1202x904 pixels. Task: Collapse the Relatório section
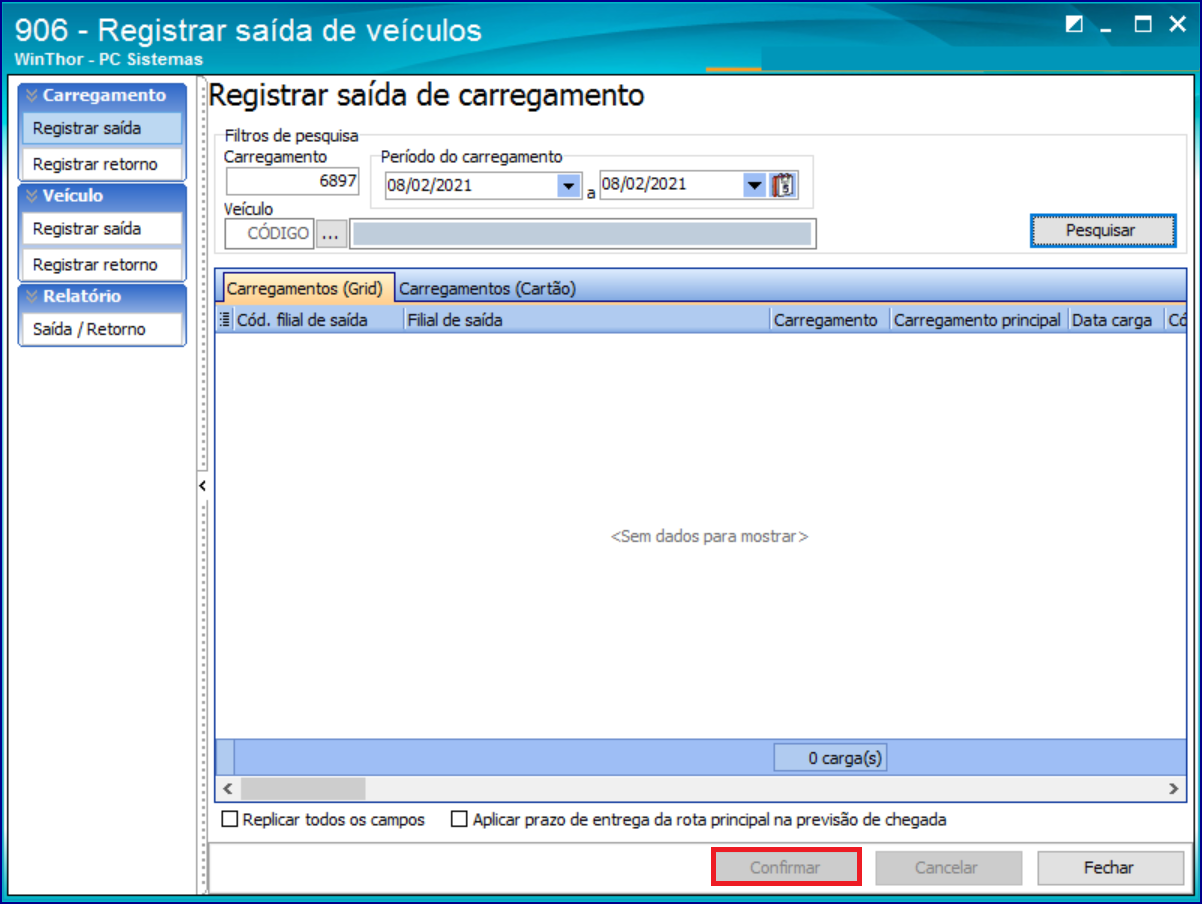click(102, 297)
